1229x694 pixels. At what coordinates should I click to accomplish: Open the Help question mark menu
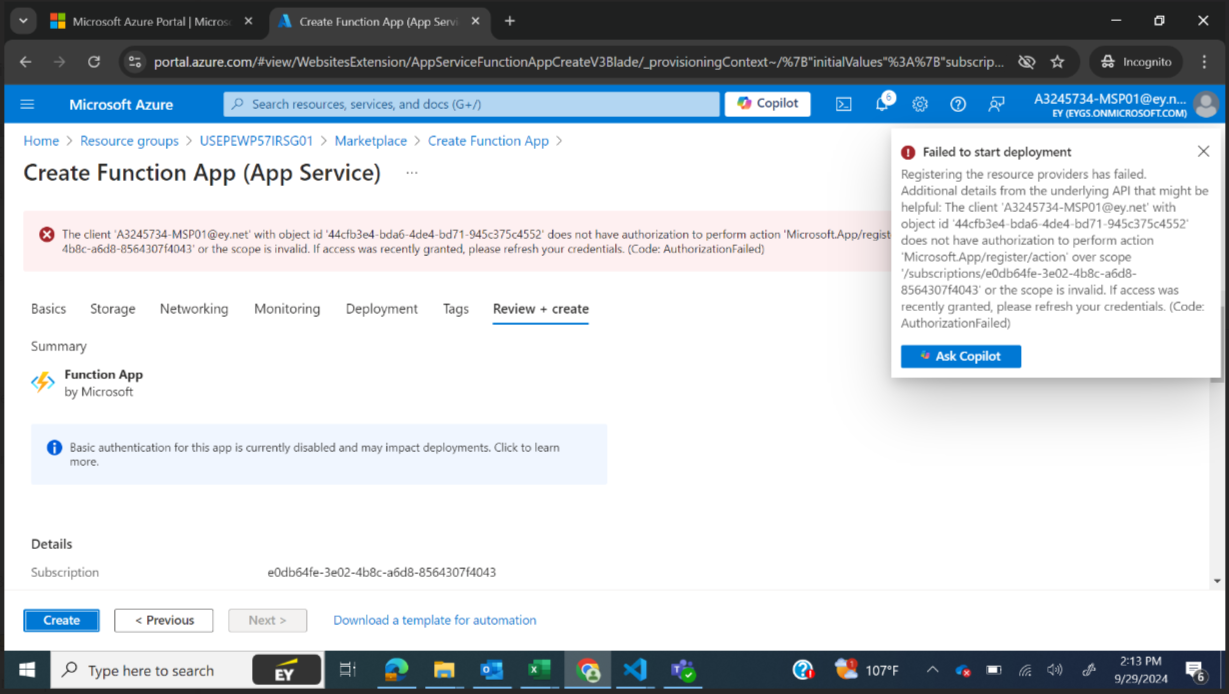coord(958,104)
